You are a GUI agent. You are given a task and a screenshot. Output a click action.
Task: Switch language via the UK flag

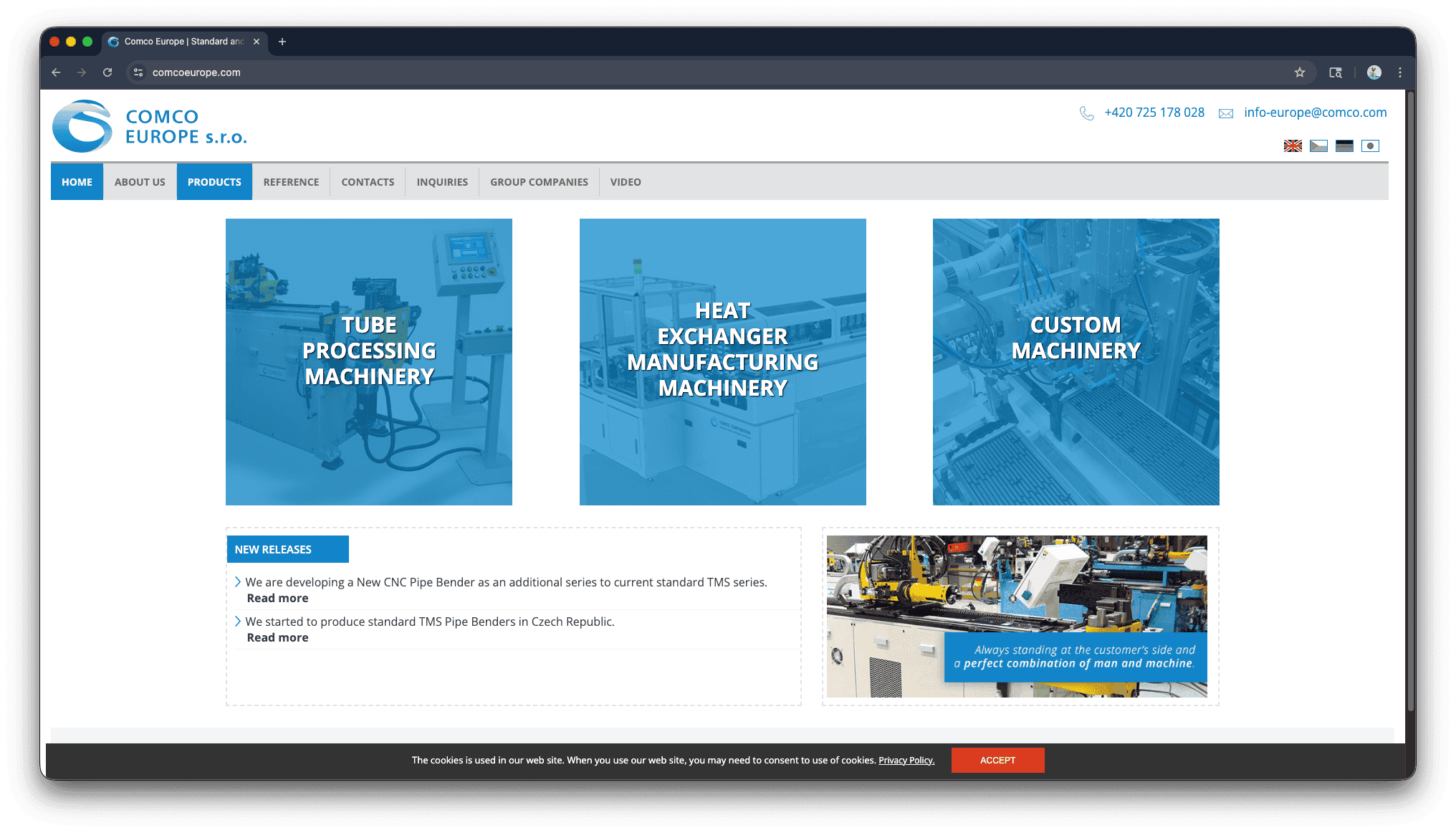[1293, 146]
